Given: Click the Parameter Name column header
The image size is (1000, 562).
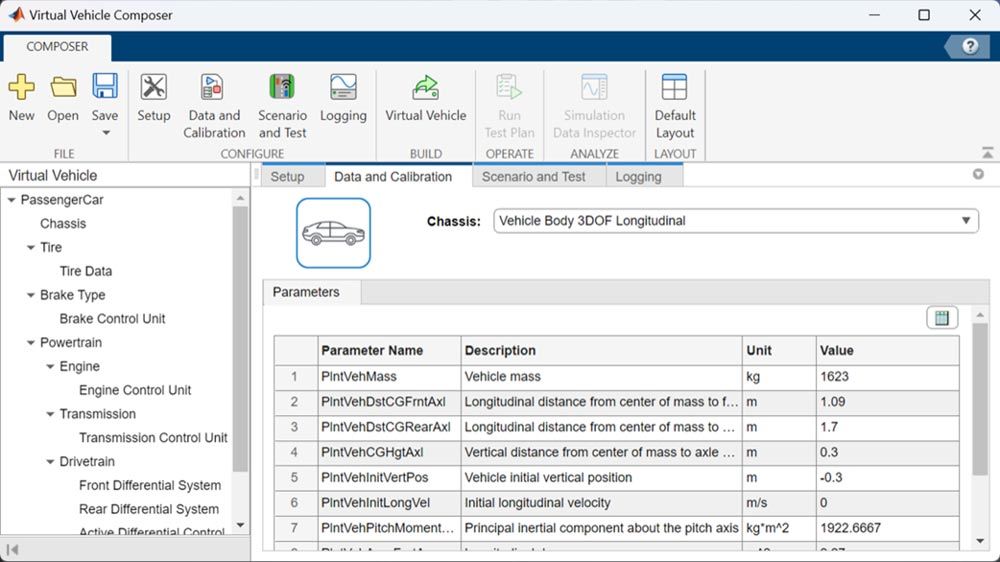Looking at the screenshot, I should [x=389, y=350].
